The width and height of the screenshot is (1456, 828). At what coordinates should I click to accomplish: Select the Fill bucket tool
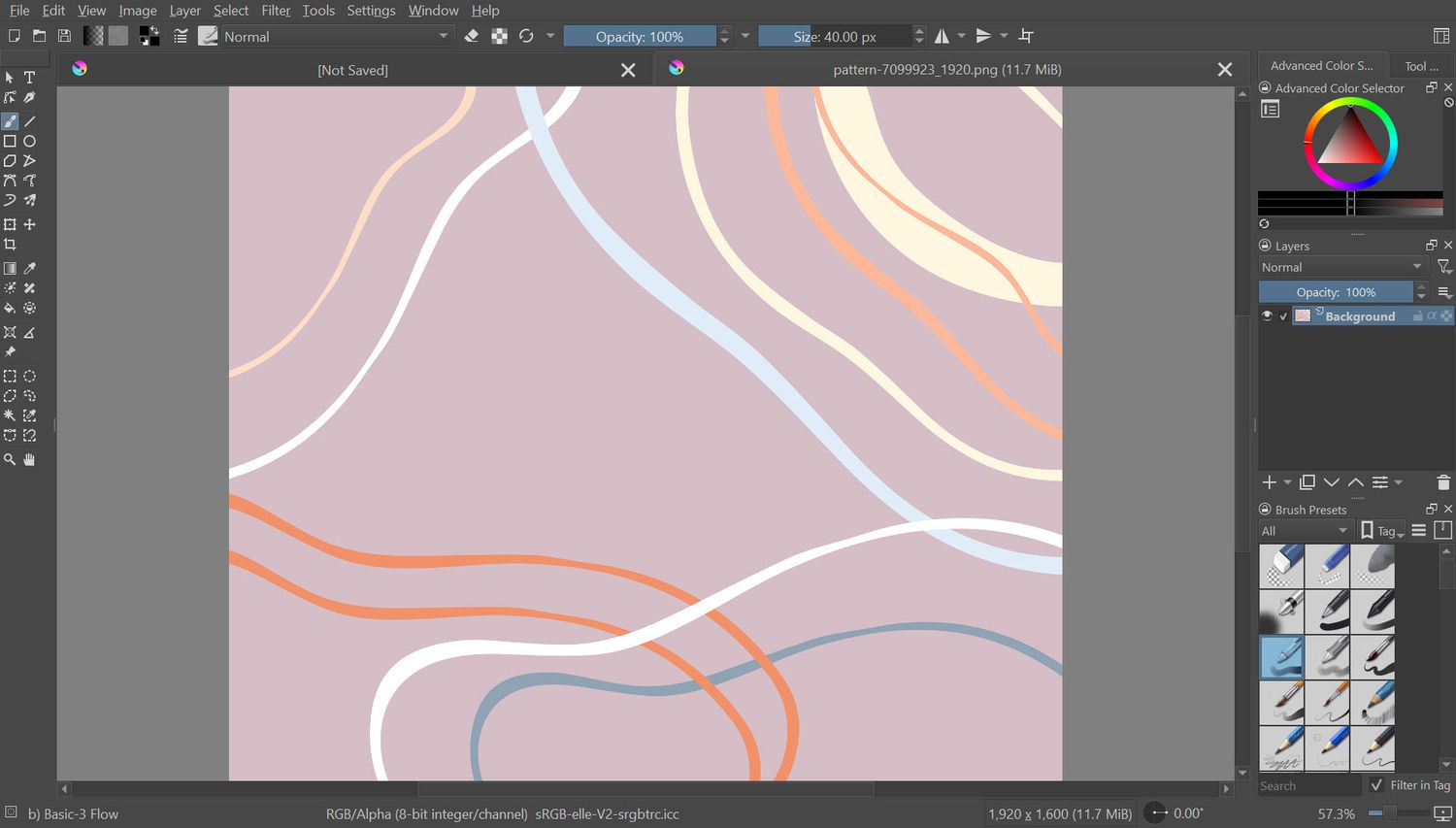[x=10, y=308]
